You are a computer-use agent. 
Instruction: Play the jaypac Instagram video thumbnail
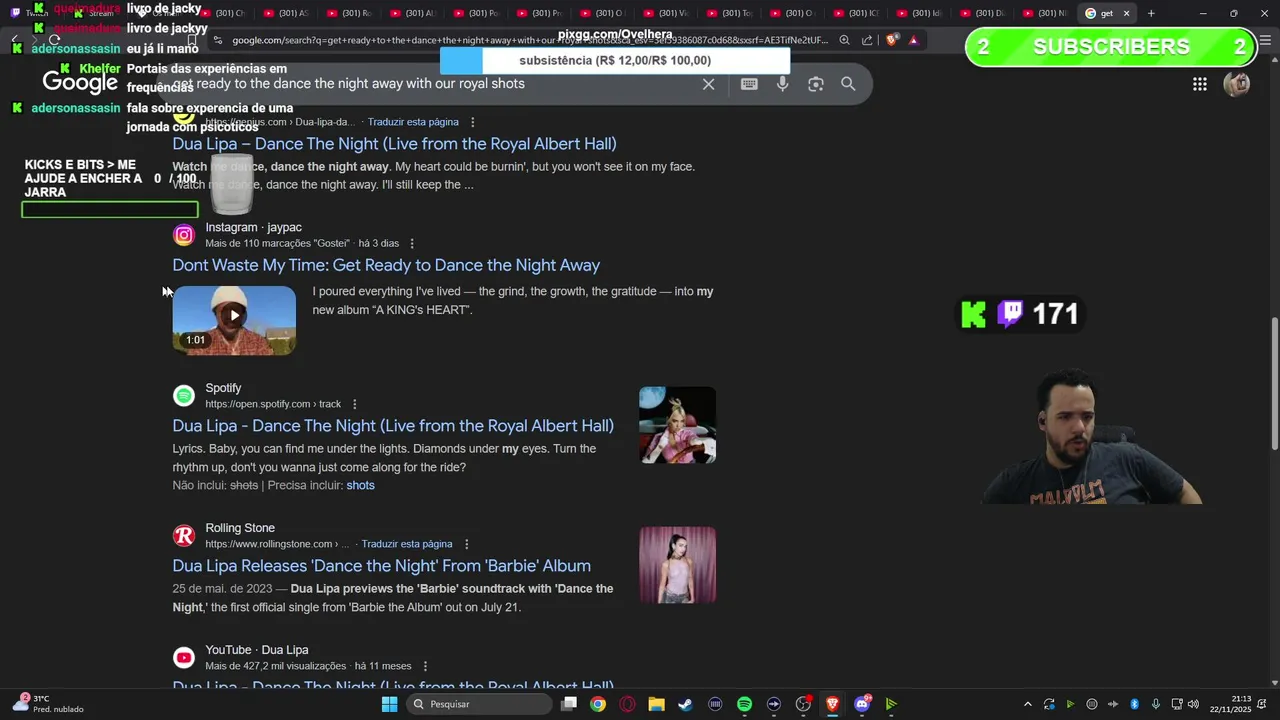point(234,320)
